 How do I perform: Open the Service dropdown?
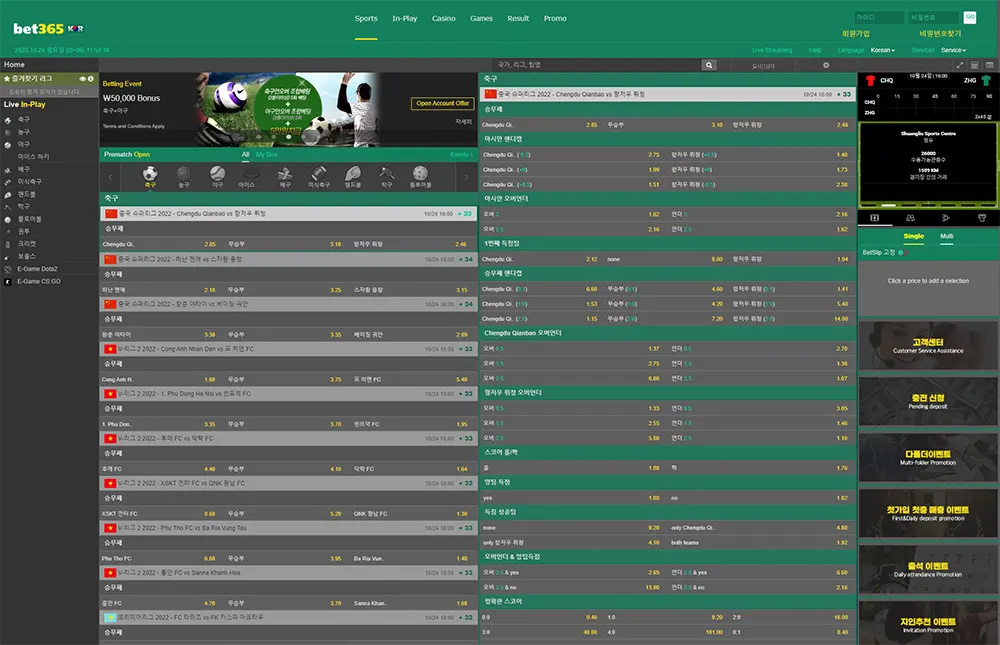(x=953, y=50)
